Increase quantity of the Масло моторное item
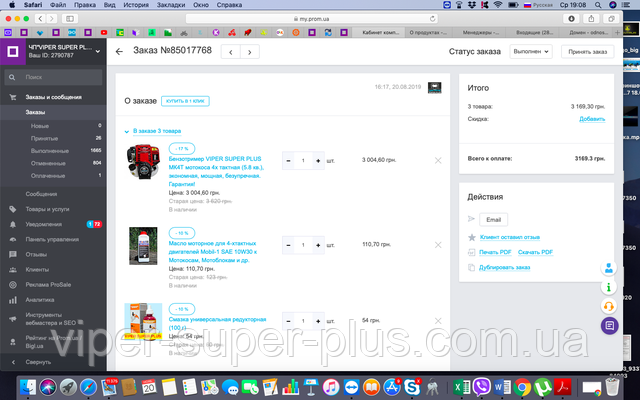Image resolution: width=640 pixels, height=400 pixels. (318, 245)
